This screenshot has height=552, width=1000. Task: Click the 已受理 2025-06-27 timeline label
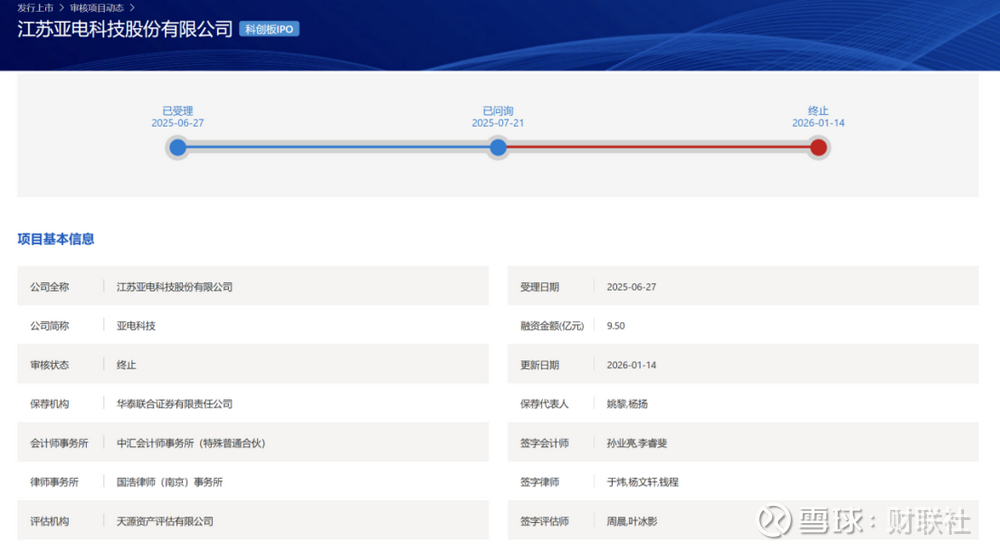coord(177,117)
